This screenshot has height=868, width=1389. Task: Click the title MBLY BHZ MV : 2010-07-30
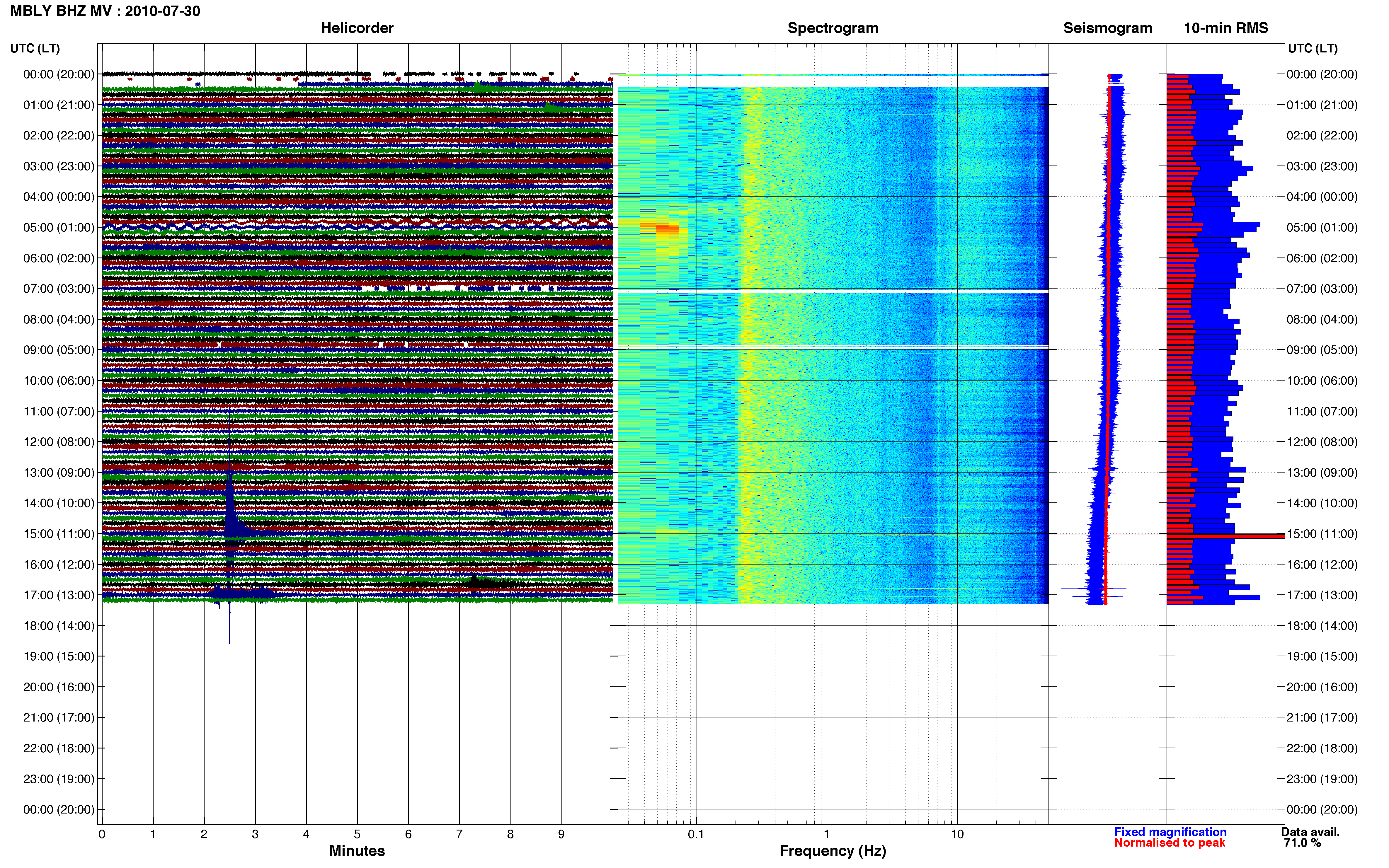[x=105, y=11]
